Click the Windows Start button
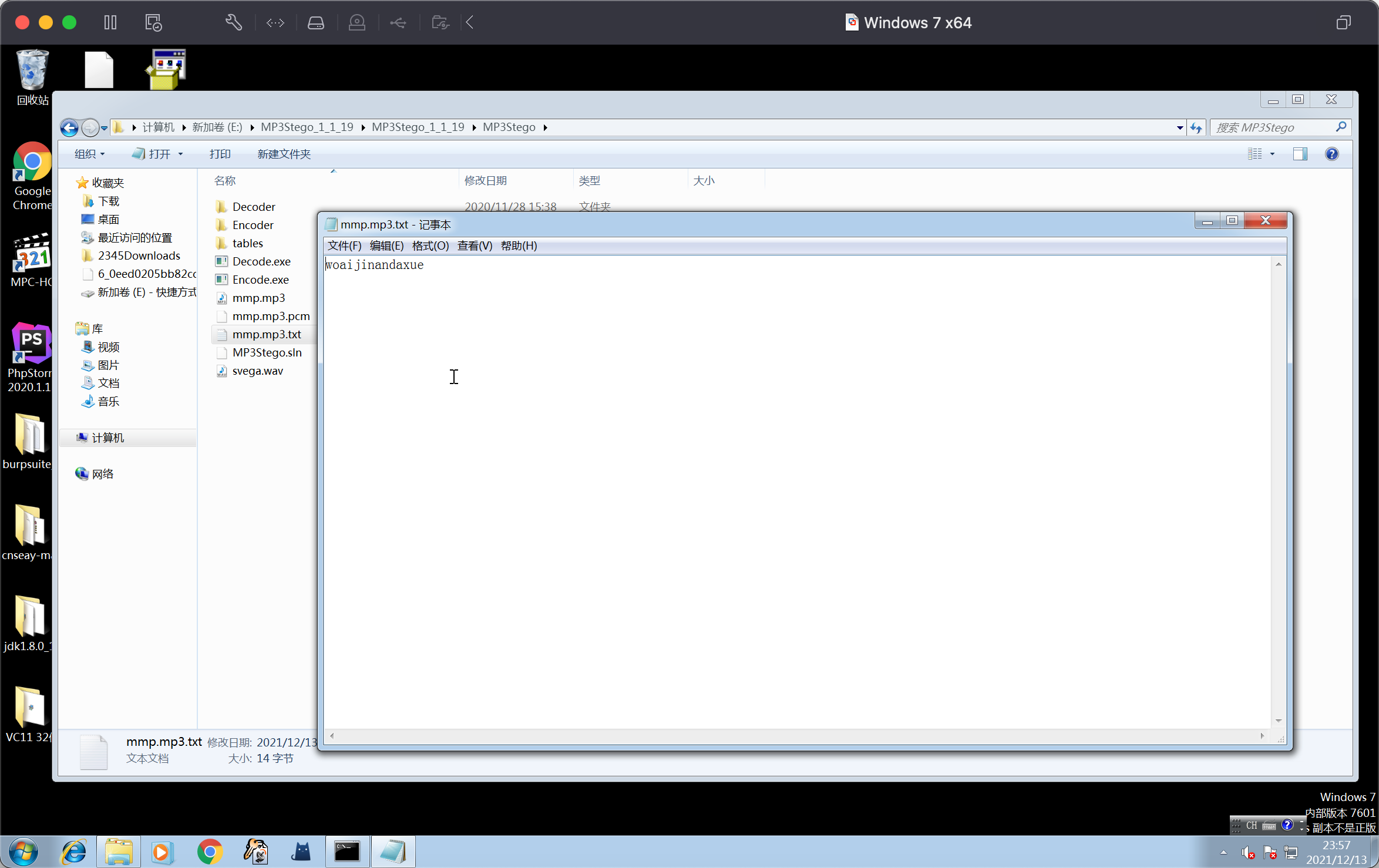 click(x=23, y=852)
